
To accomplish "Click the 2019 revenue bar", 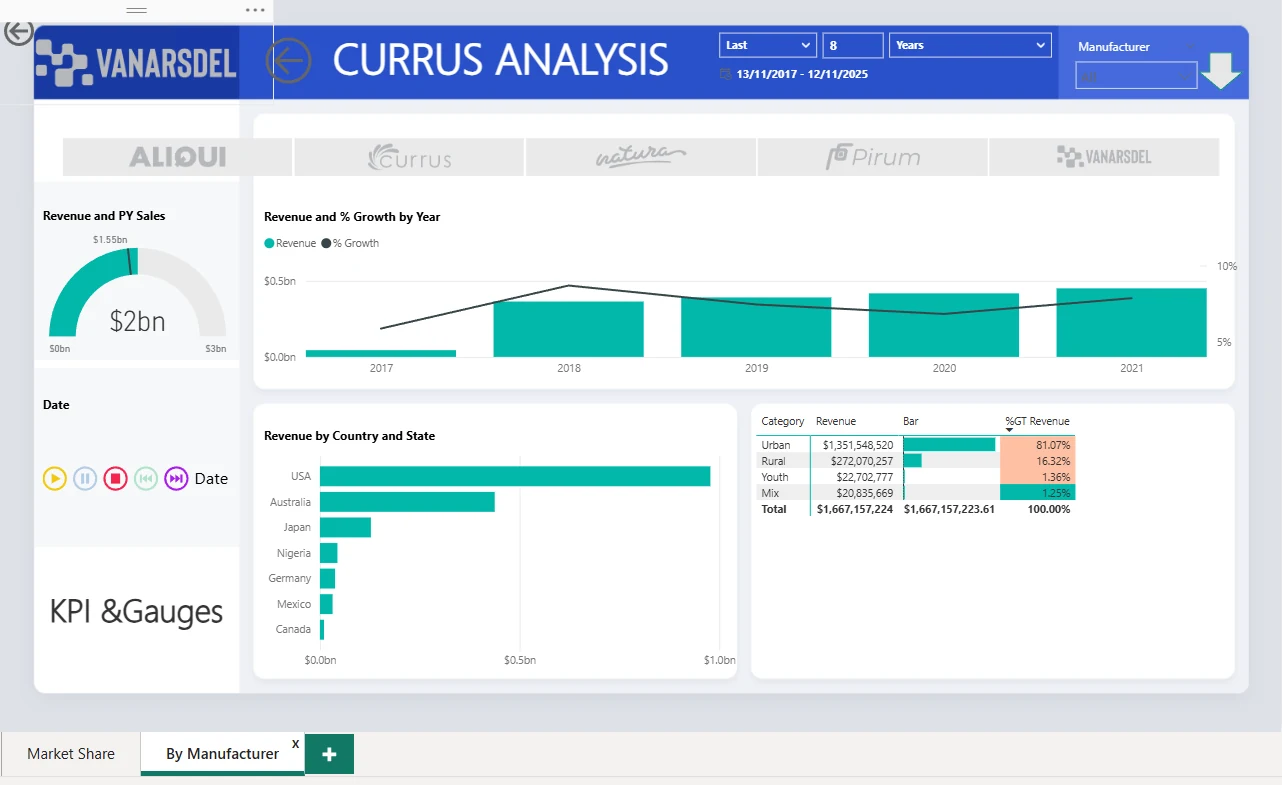I will click(756, 327).
